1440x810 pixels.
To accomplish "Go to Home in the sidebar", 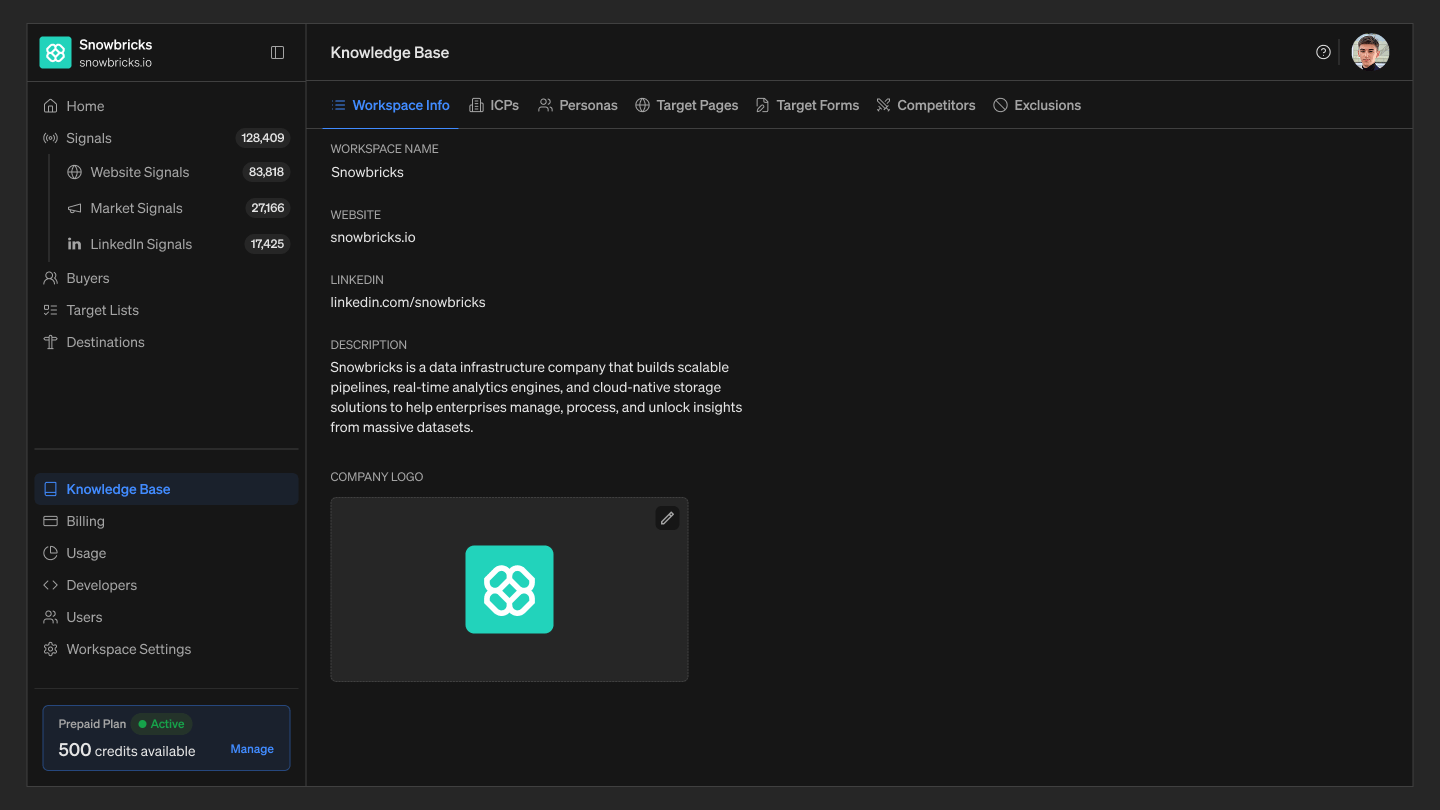I will pos(166,106).
